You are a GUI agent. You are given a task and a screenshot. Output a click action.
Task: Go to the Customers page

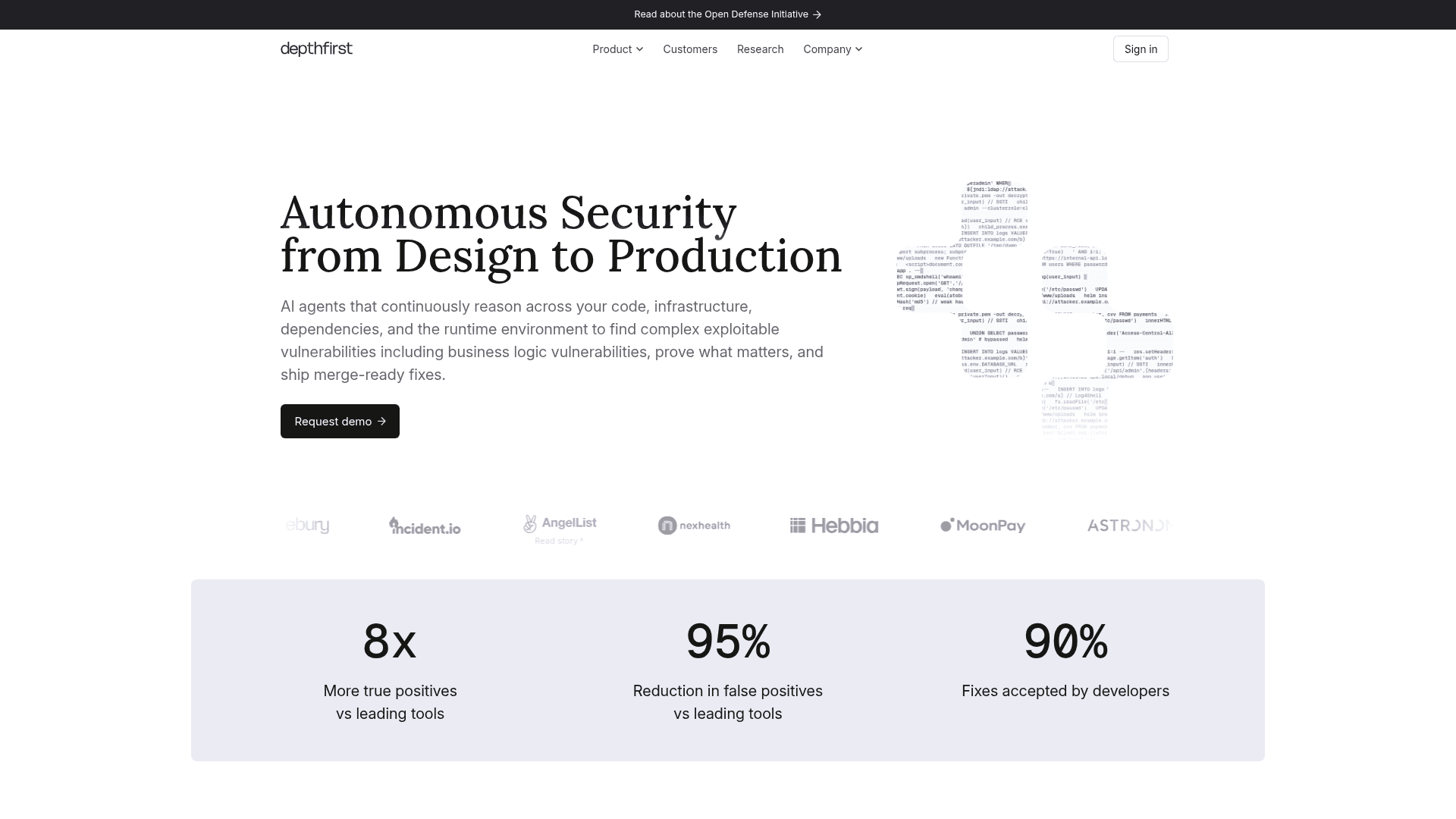click(690, 49)
